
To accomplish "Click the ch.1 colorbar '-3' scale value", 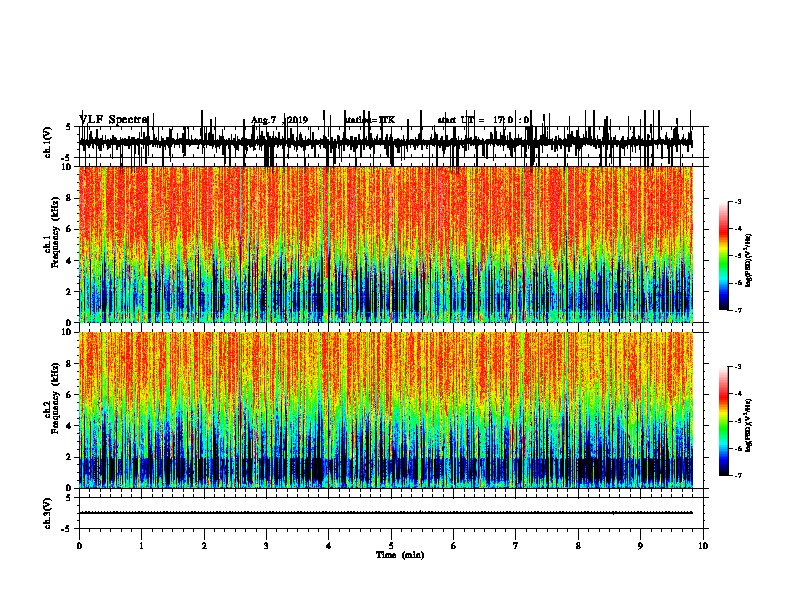I will [738, 201].
